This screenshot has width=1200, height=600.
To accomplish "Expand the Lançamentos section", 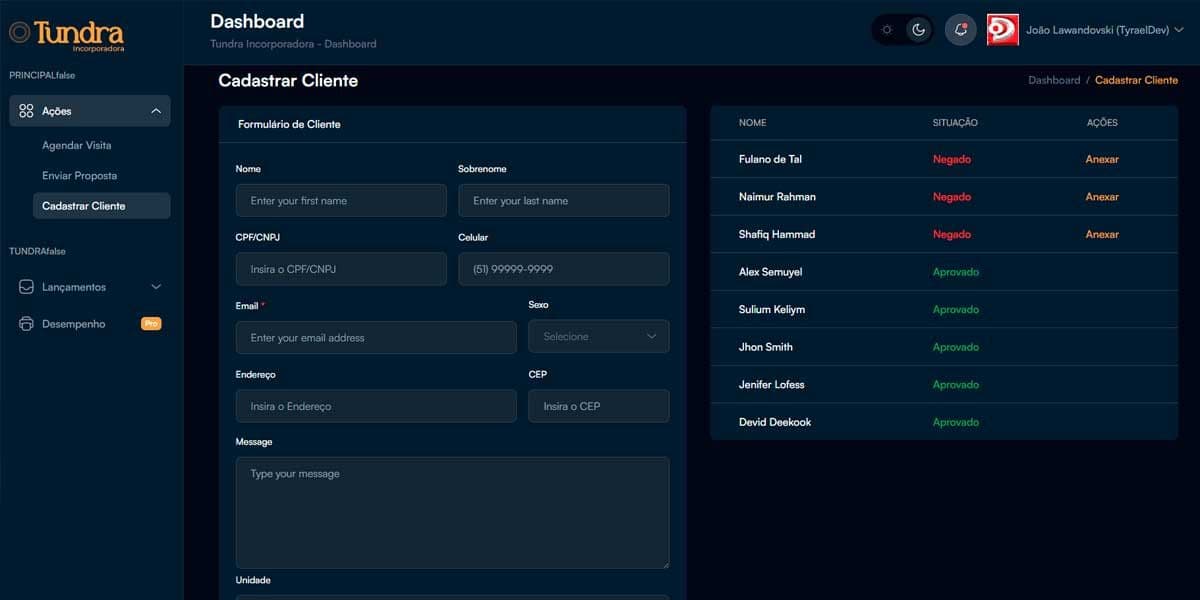I will pos(155,286).
